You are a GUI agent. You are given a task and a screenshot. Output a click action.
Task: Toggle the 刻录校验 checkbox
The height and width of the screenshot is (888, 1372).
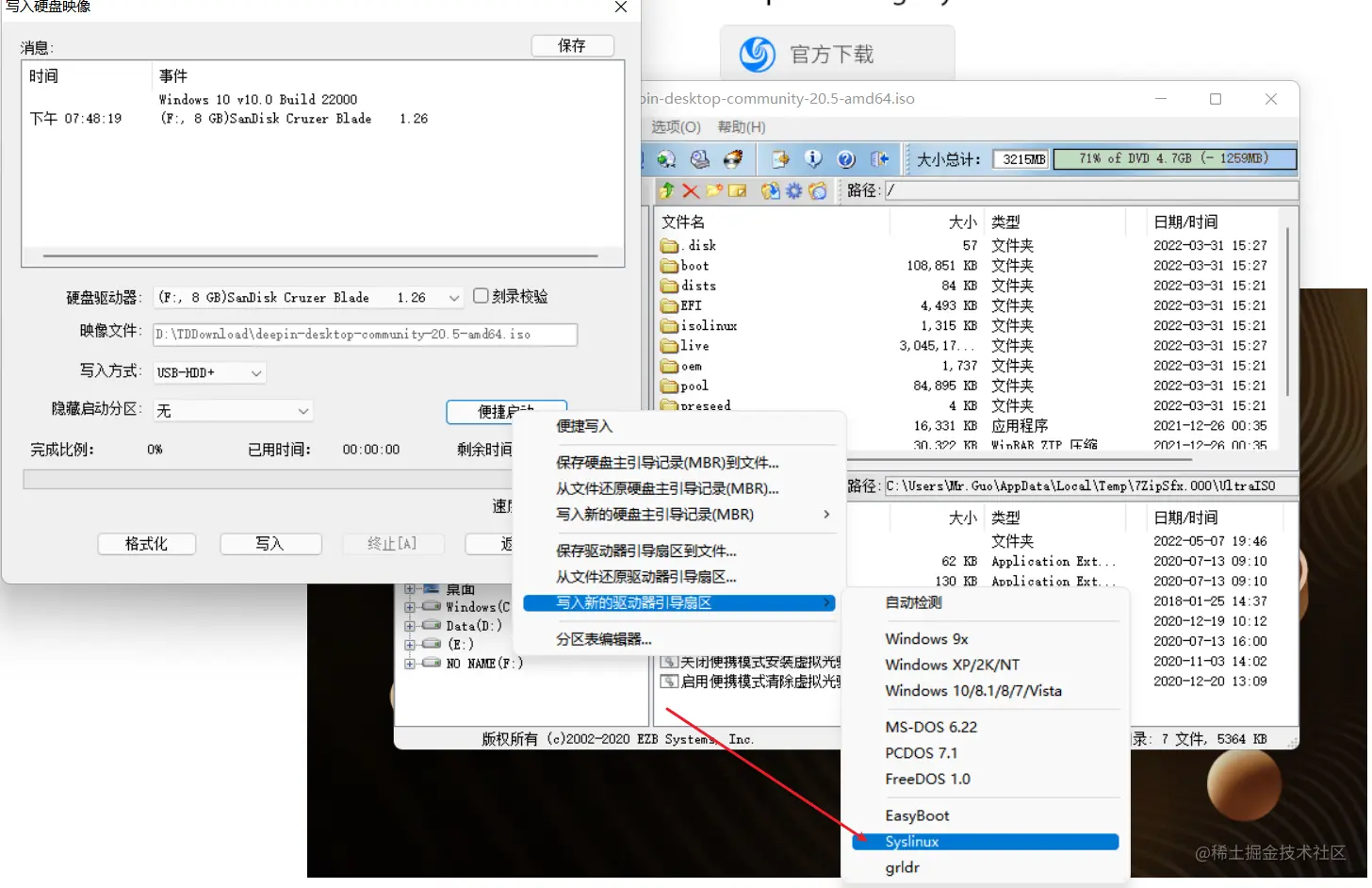point(481,296)
